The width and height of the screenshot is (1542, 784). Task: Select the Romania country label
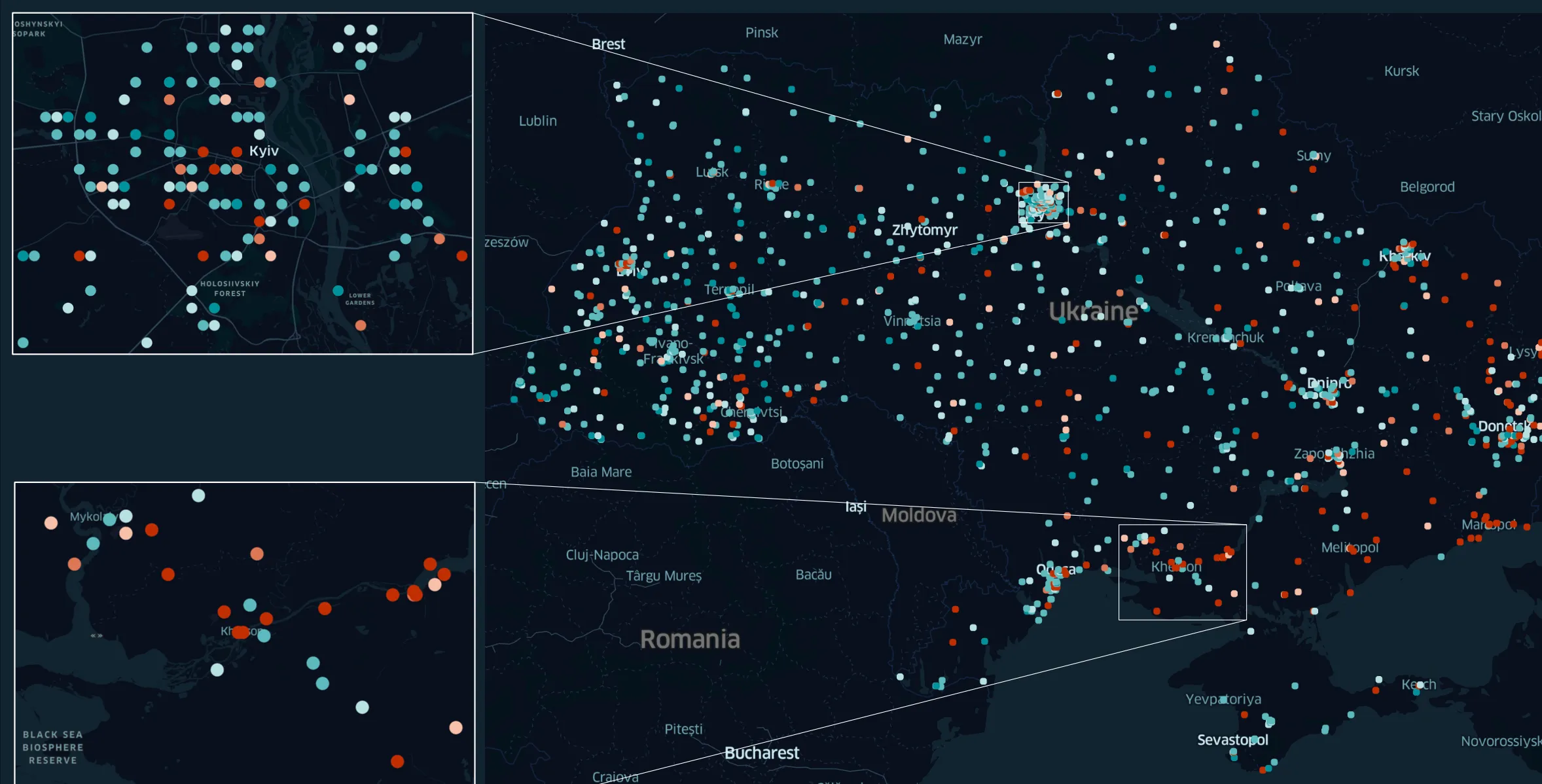[690, 639]
